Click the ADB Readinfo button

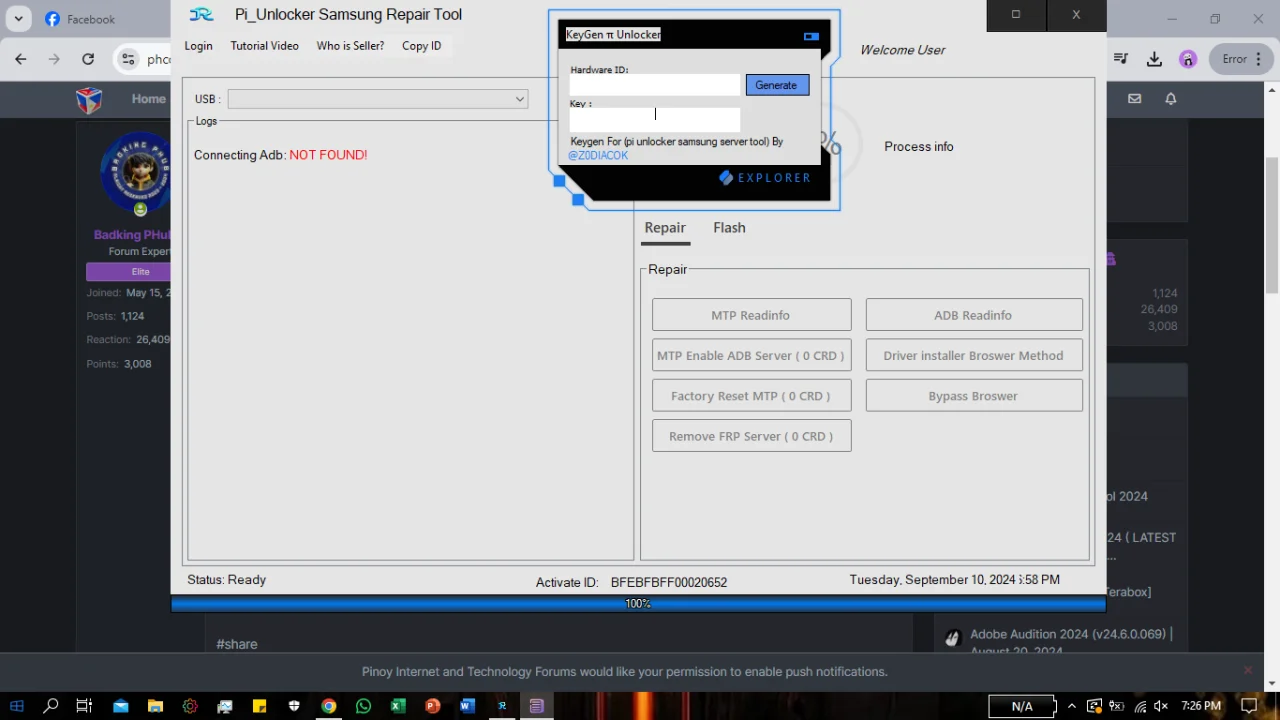point(973,315)
